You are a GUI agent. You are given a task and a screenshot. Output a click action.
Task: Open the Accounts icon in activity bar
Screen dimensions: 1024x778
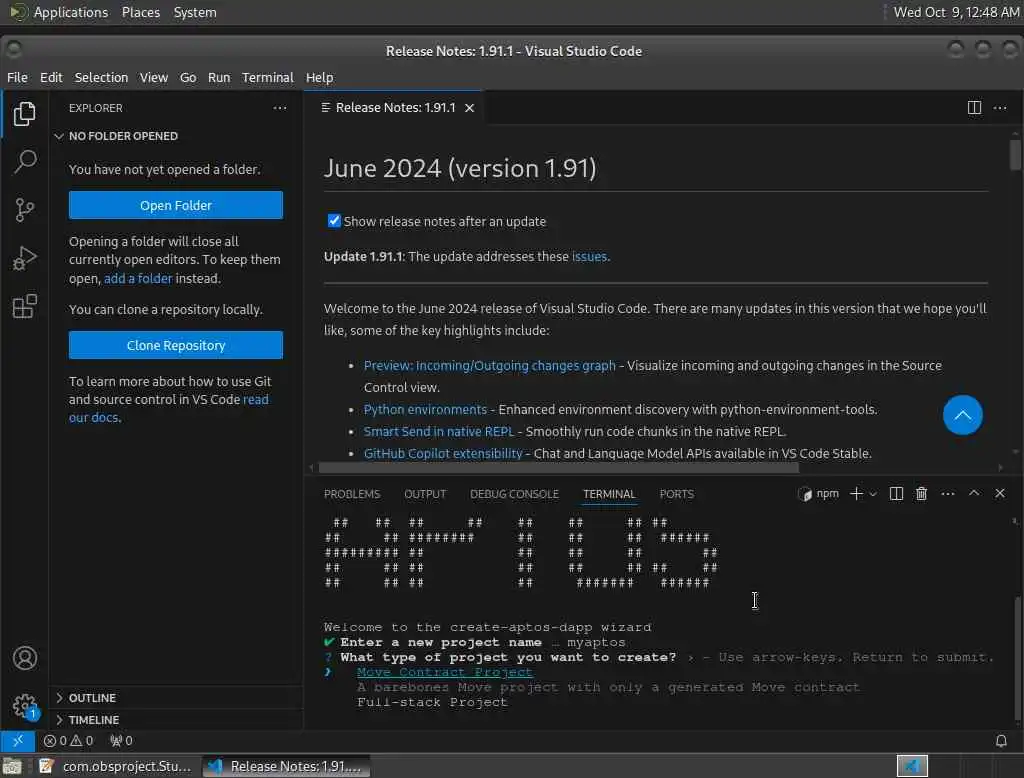click(24, 658)
